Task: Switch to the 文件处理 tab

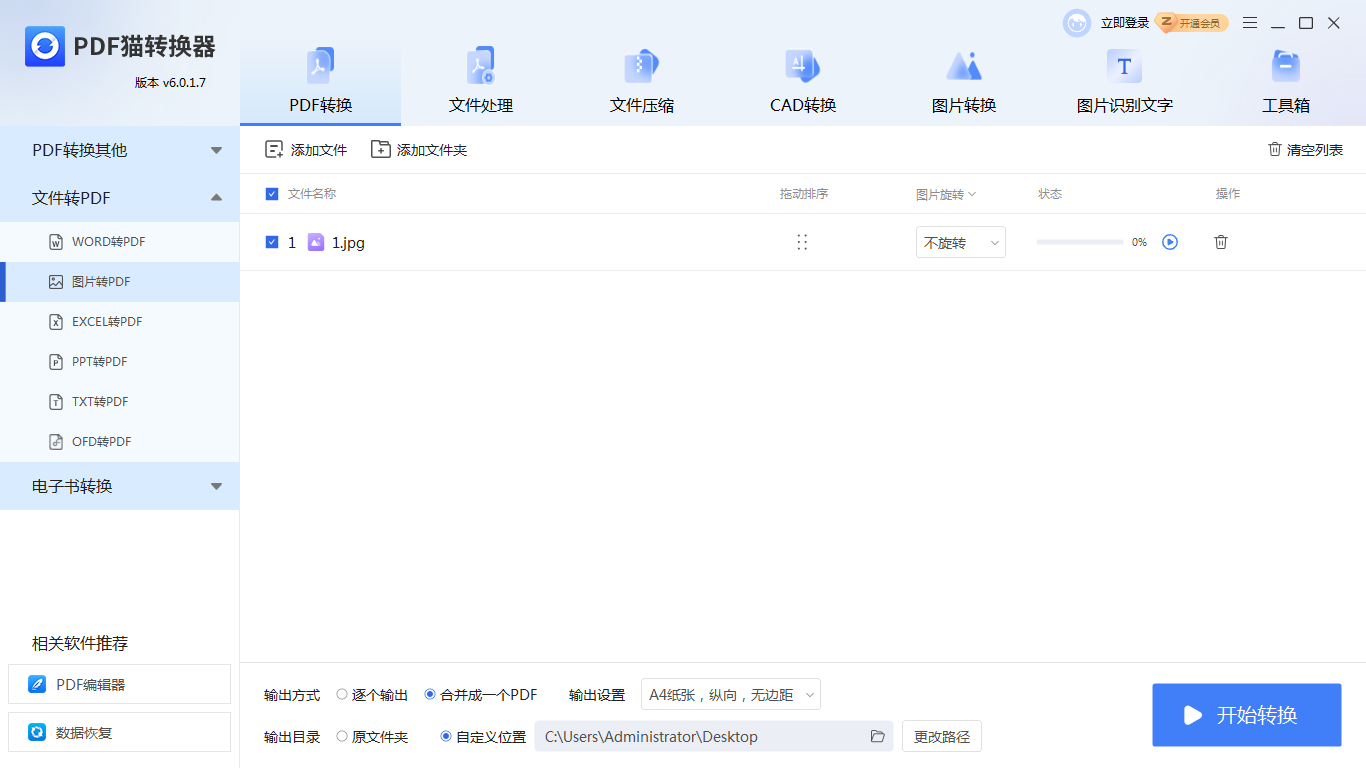Action: tap(481, 82)
